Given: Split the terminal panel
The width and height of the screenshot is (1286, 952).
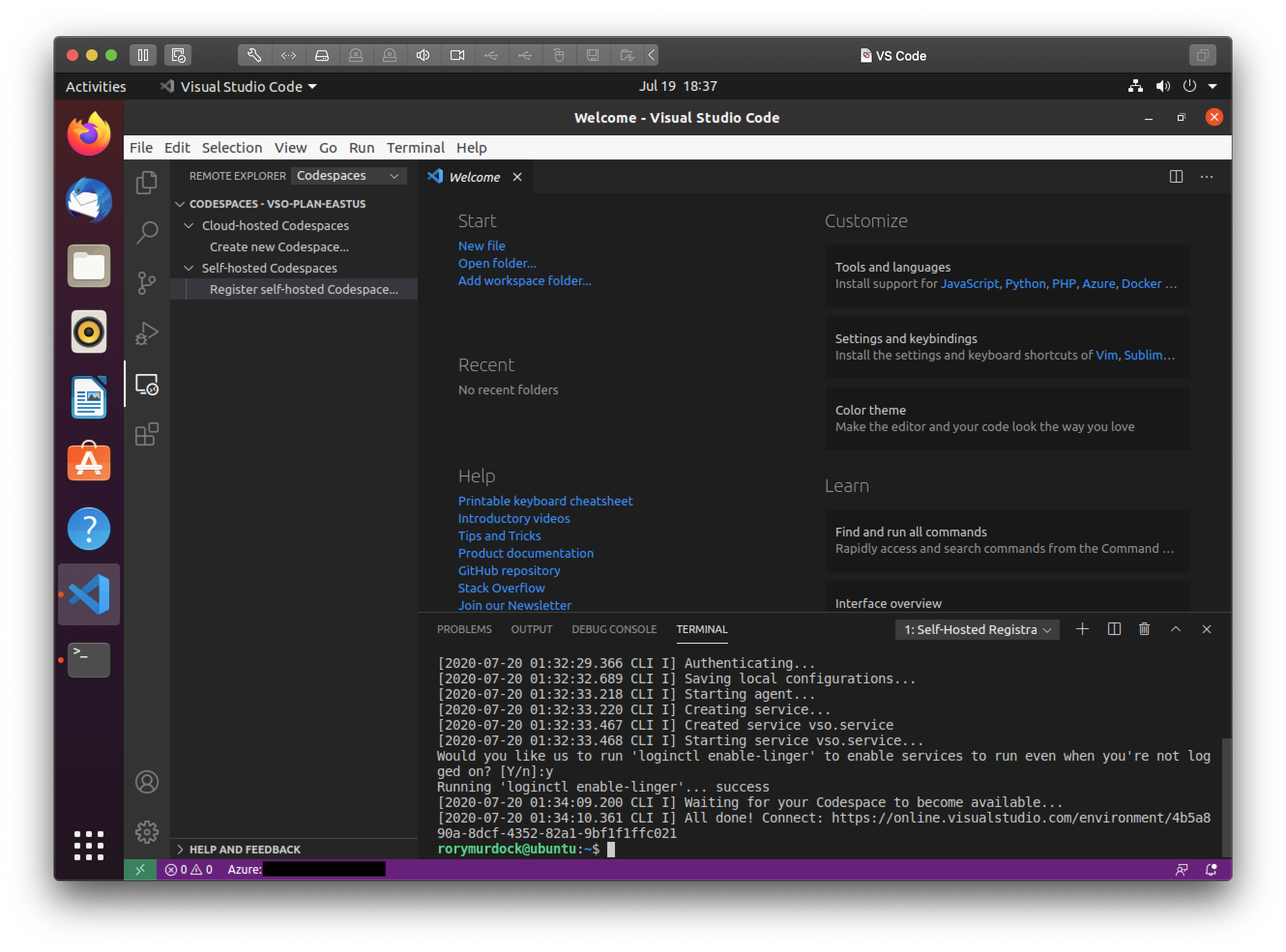Looking at the screenshot, I should tap(1114, 629).
